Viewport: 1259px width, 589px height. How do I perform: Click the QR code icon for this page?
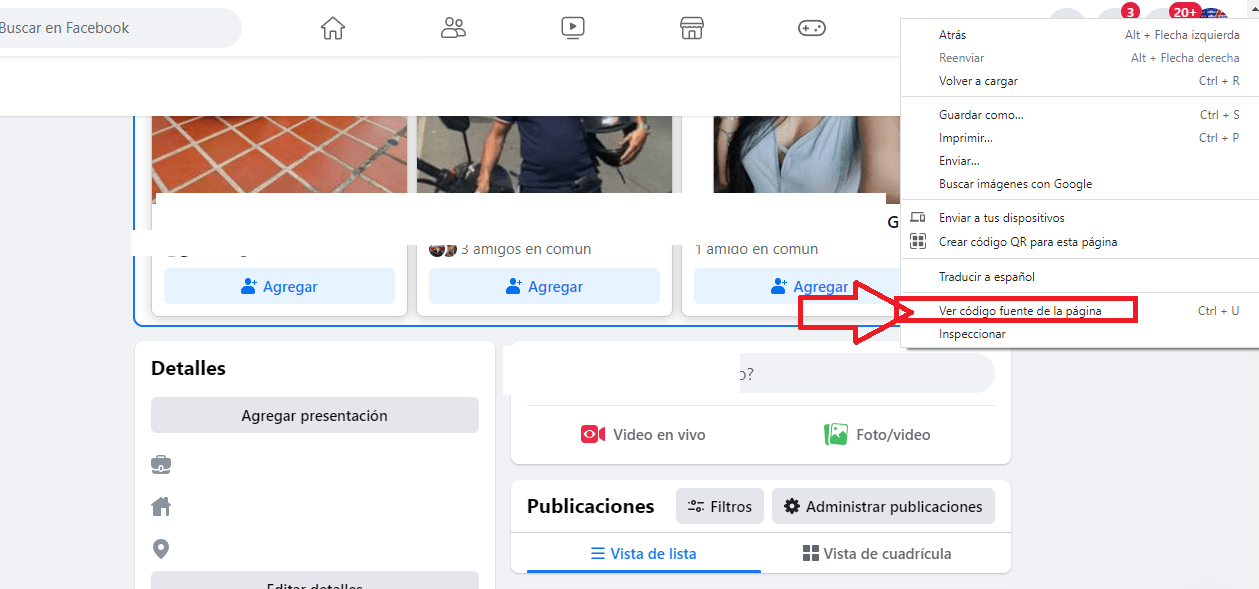tap(918, 241)
